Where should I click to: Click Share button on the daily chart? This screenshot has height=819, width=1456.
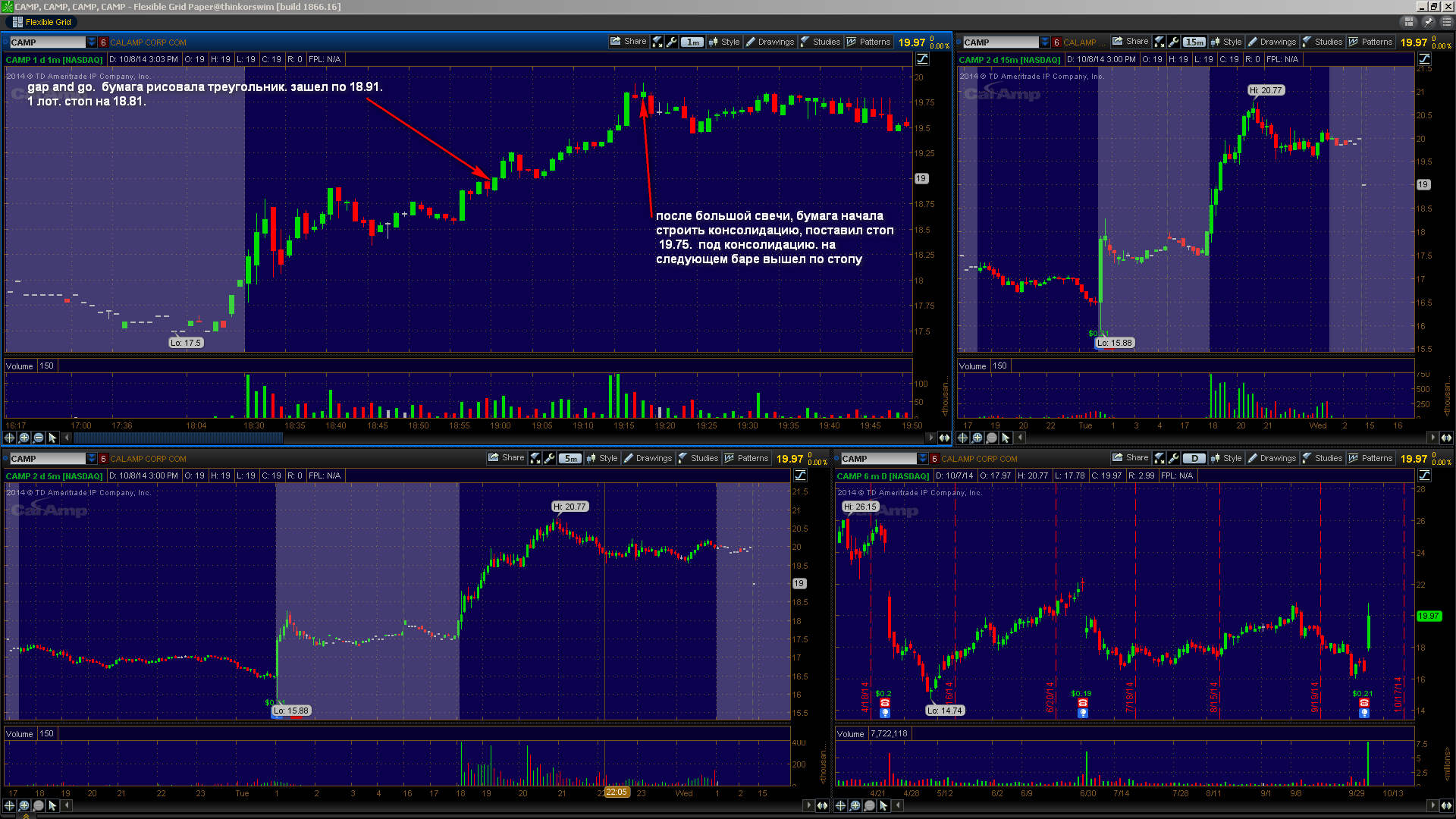click(x=1131, y=458)
